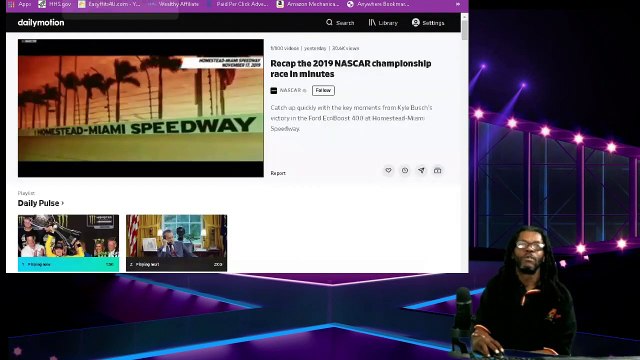
Task: Click the page scrollbar thumb
Action: (x=464, y=30)
